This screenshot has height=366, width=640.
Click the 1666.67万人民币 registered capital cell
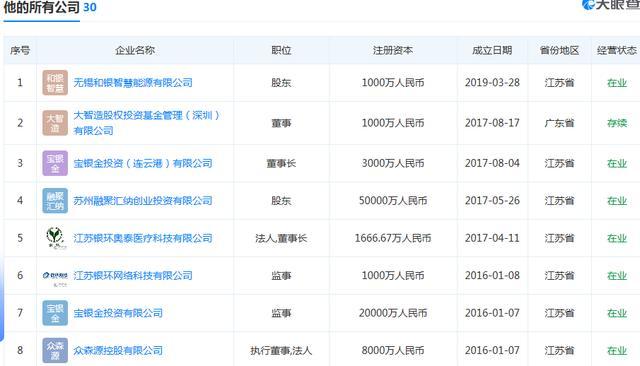coord(393,238)
